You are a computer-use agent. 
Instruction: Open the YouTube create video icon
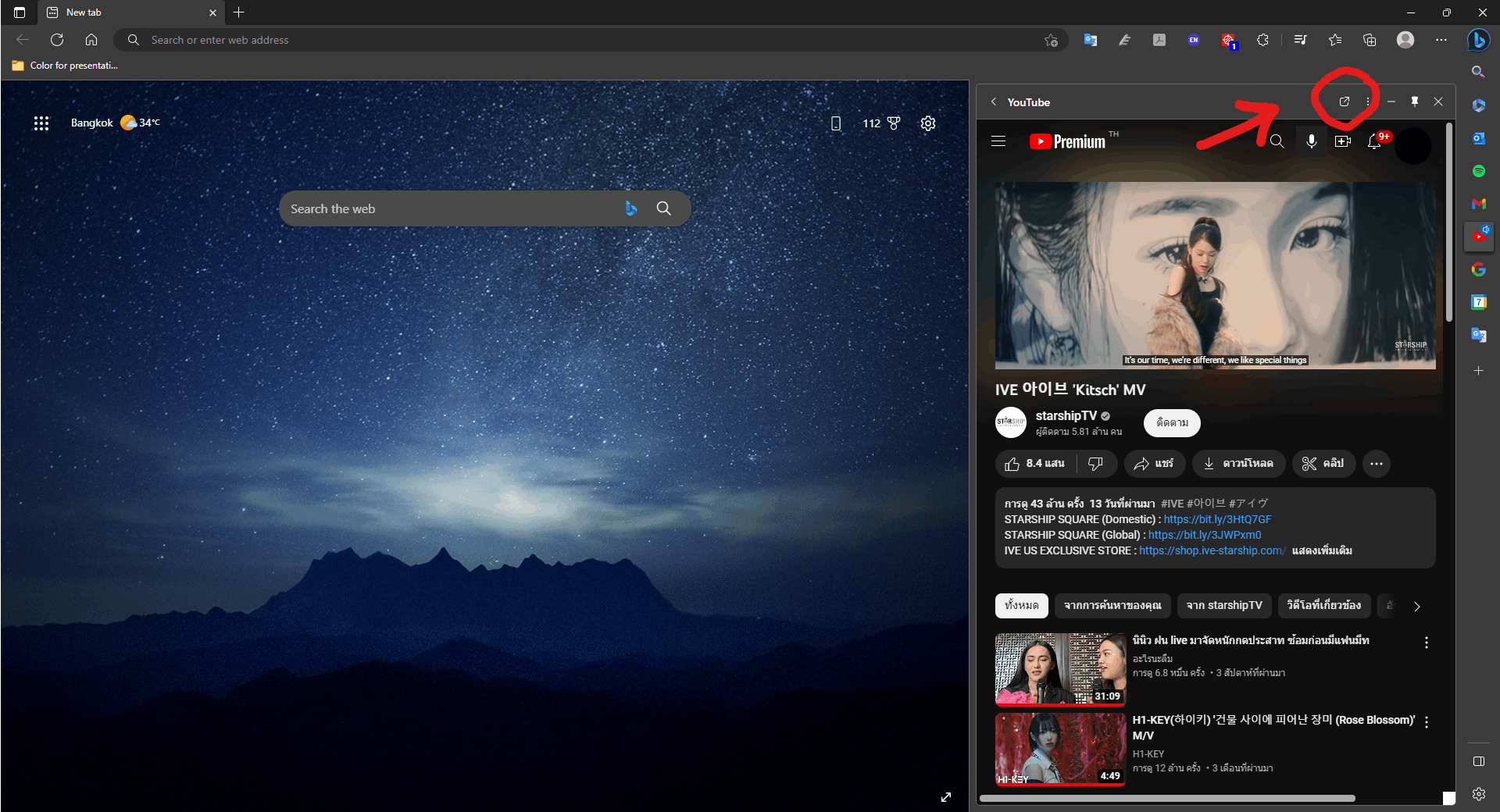click(1344, 141)
